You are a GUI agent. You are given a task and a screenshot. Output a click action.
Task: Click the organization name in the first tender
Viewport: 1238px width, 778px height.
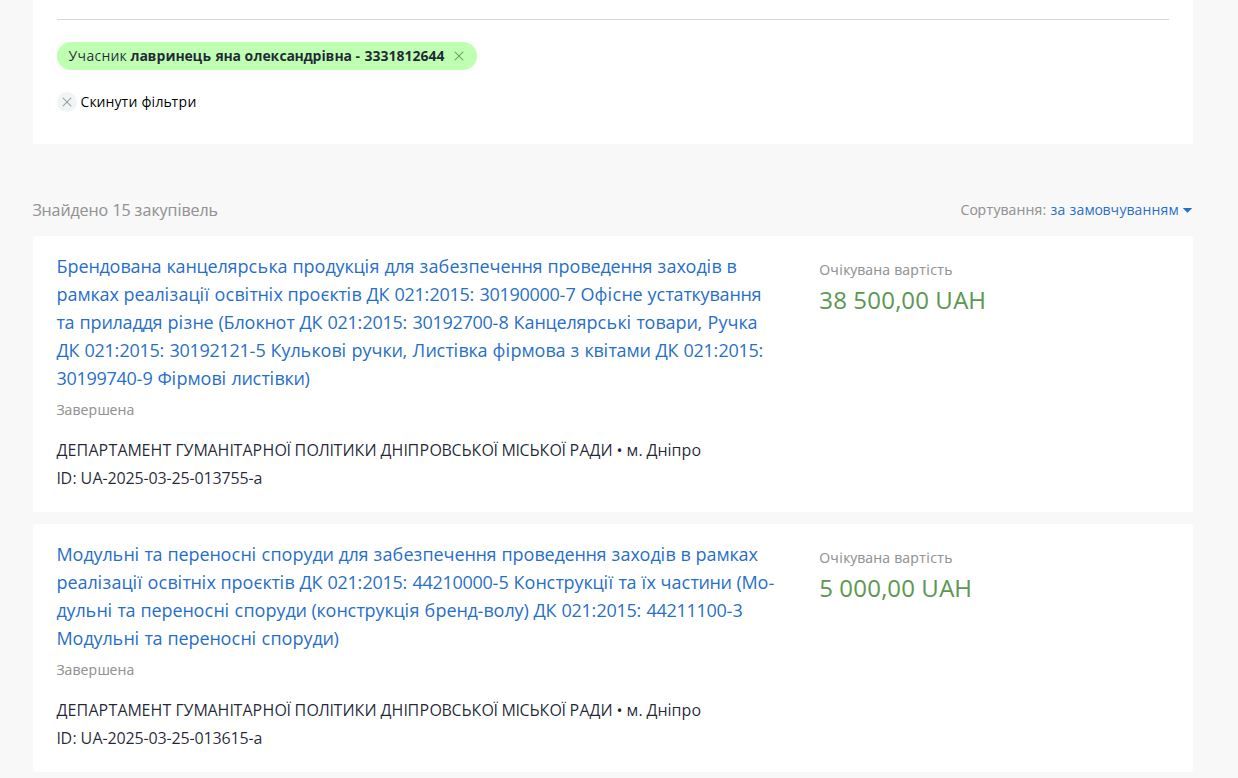pyautogui.click(x=334, y=450)
